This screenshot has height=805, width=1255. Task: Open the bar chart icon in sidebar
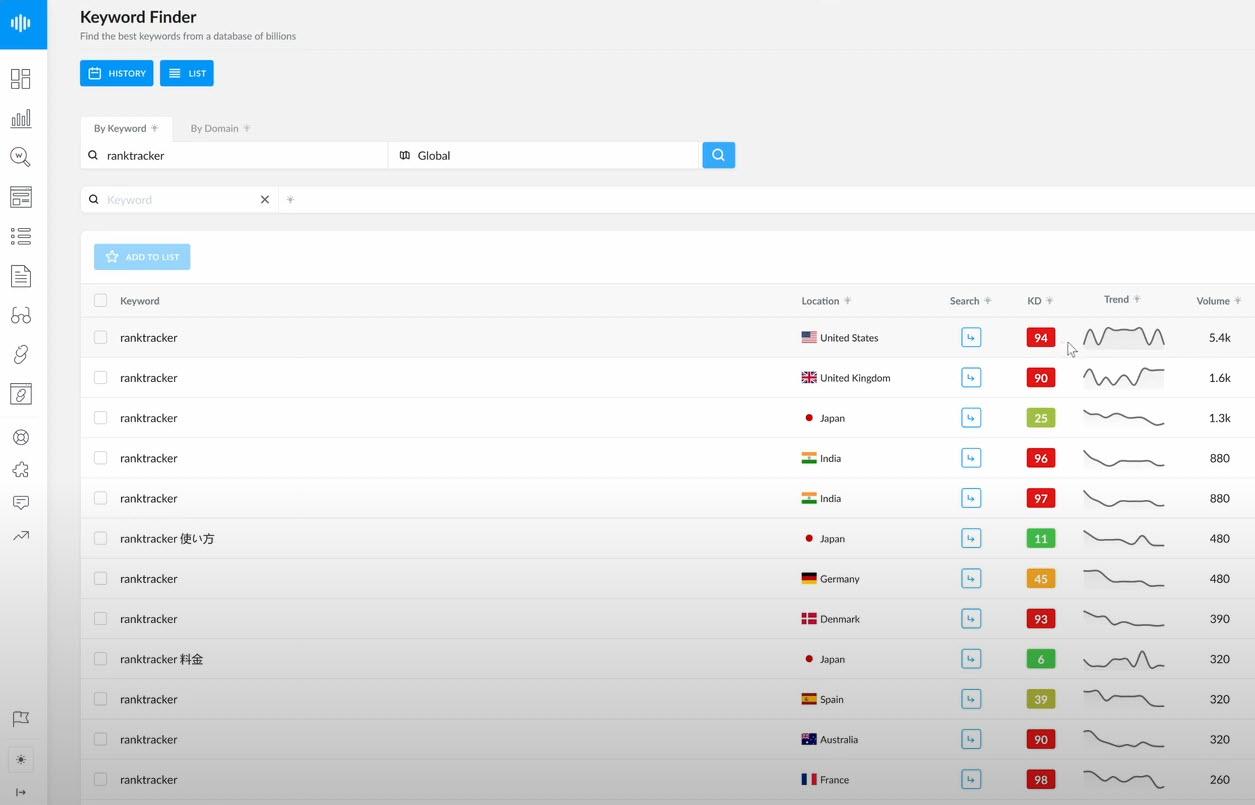pos(21,118)
